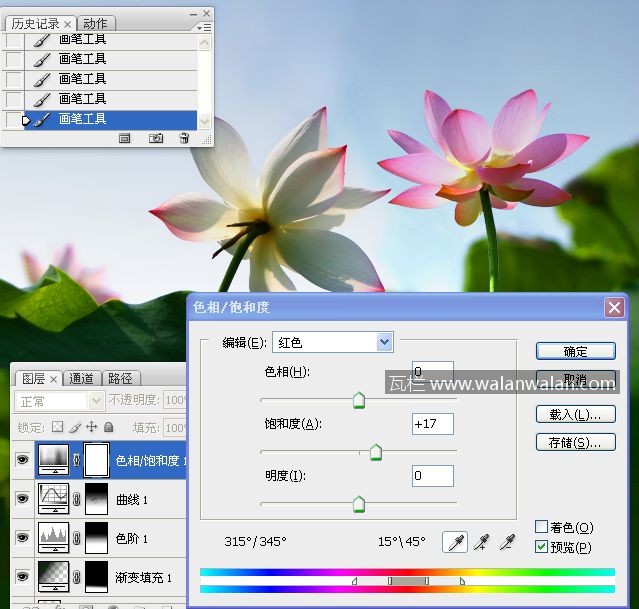This screenshot has height=609, width=639.
Task: Select the eyedropper tool in Hue/Saturation dialog
Action: [x=455, y=542]
